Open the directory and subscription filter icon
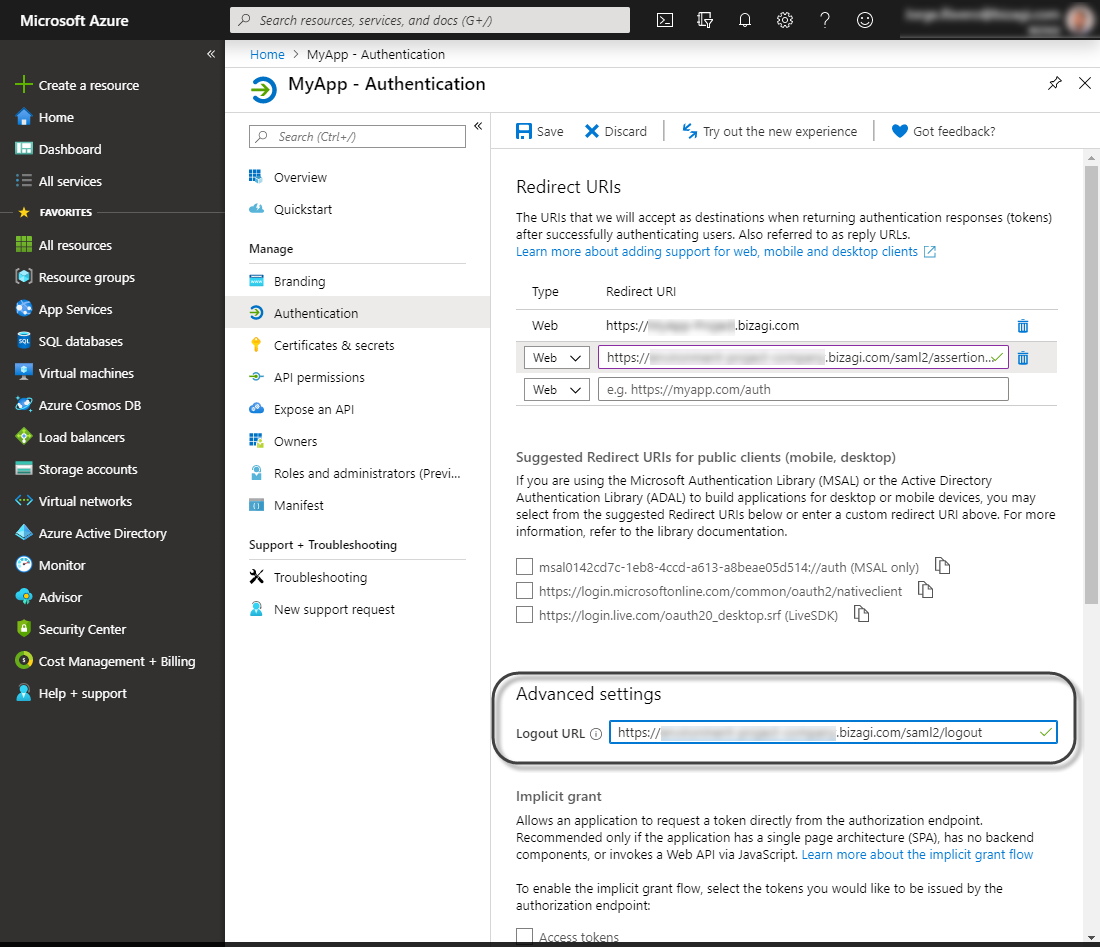 pyautogui.click(x=704, y=20)
